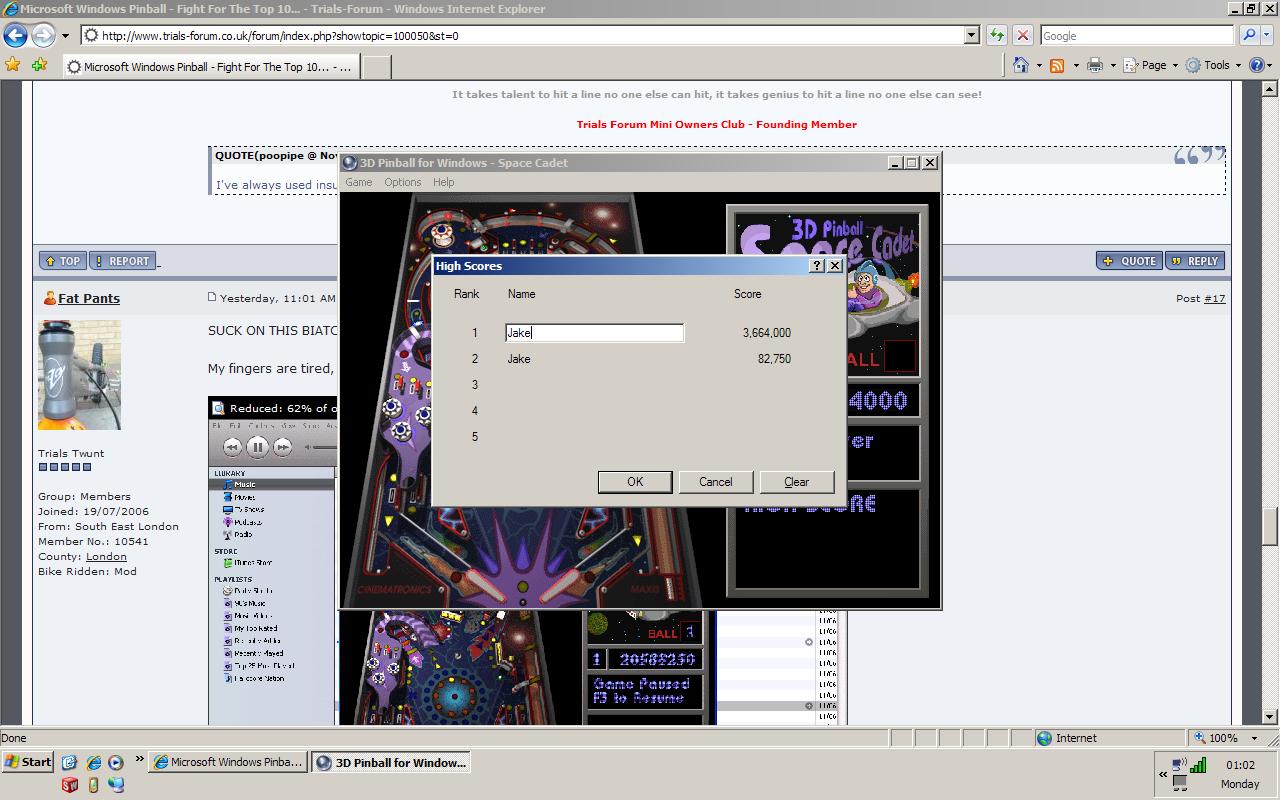Click the blue Help question mark icon
Viewport: 1280px width, 800px height.
tap(1258, 65)
